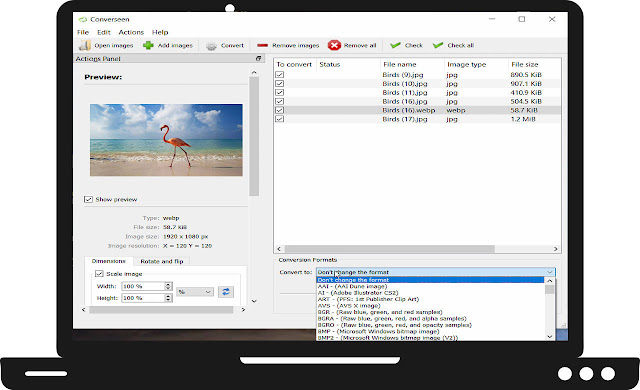Click file list scroll right arrow
Image resolution: width=640 pixels, height=390 pixels.
(556, 249)
